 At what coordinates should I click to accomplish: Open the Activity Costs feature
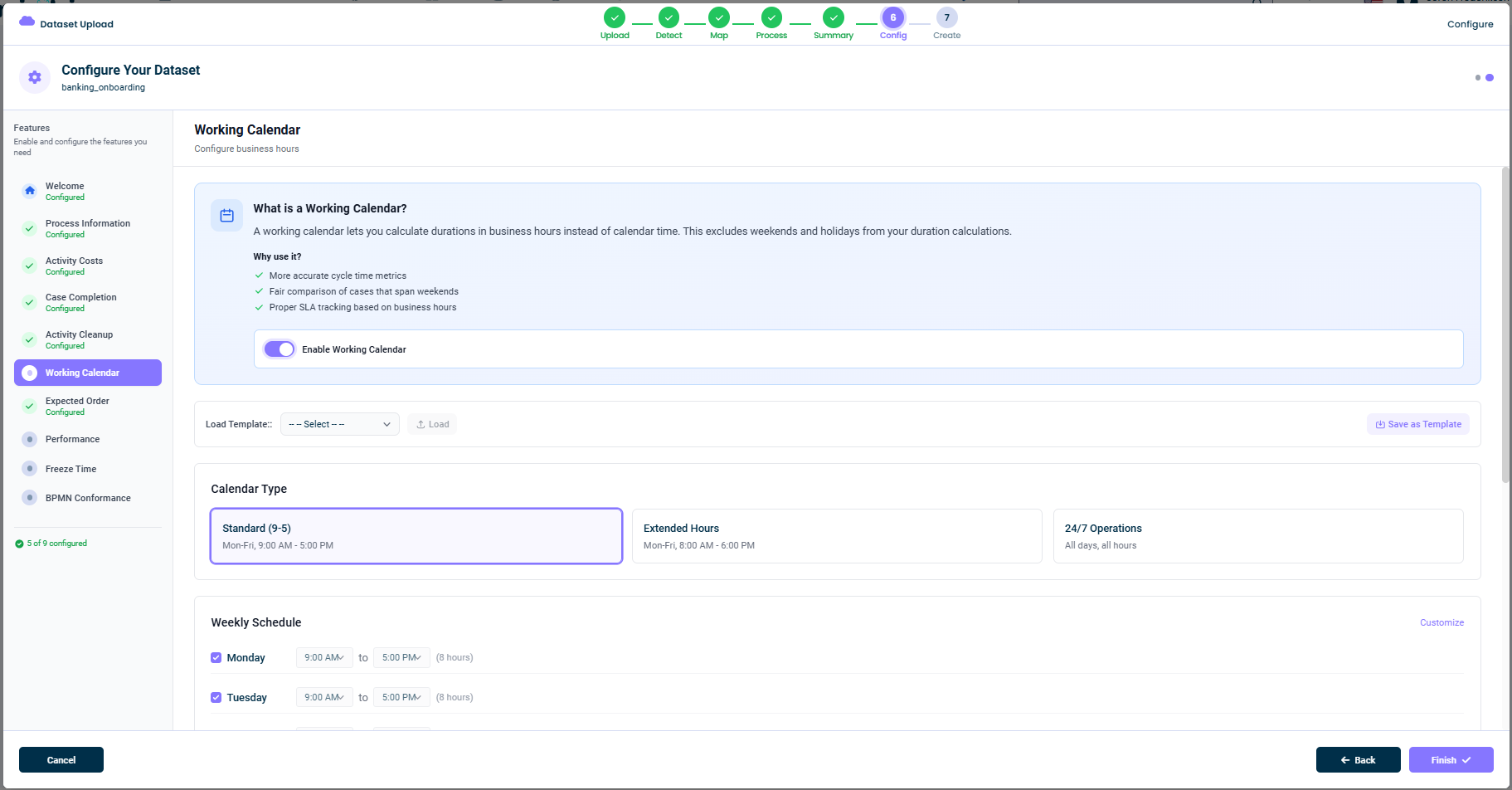pyautogui.click(x=88, y=266)
